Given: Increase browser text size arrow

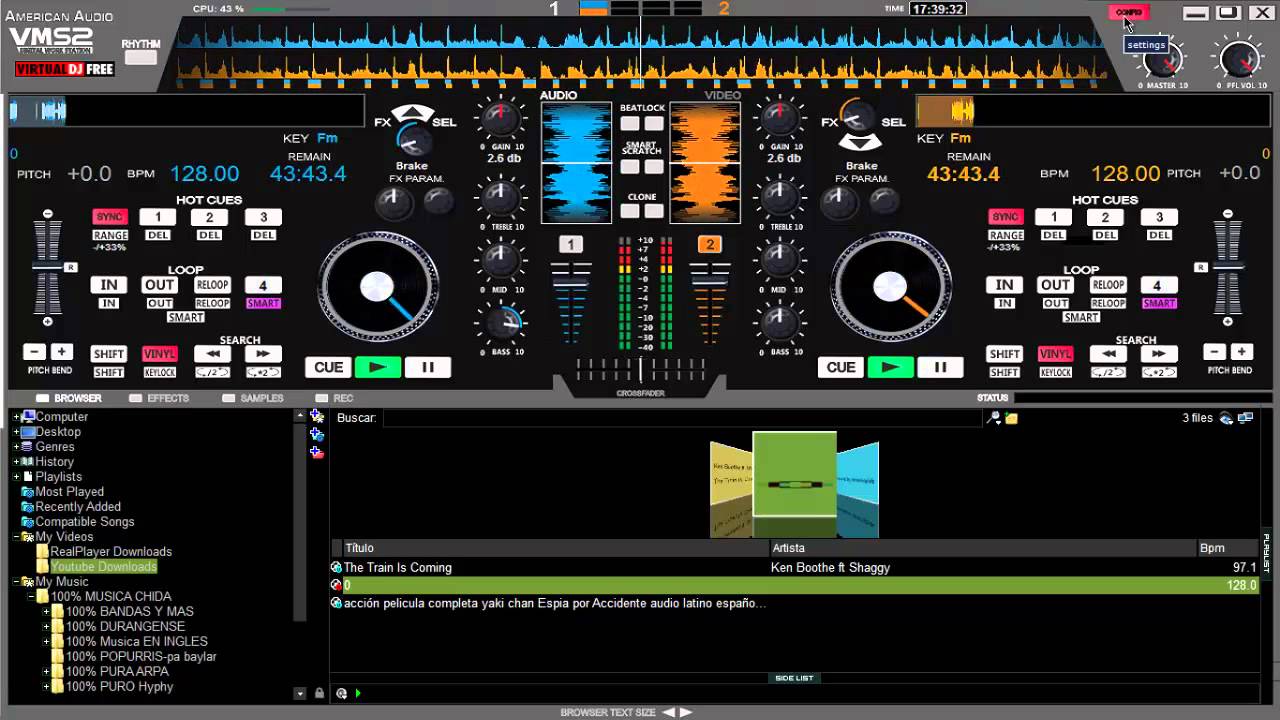Looking at the screenshot, I should point(686,713).
